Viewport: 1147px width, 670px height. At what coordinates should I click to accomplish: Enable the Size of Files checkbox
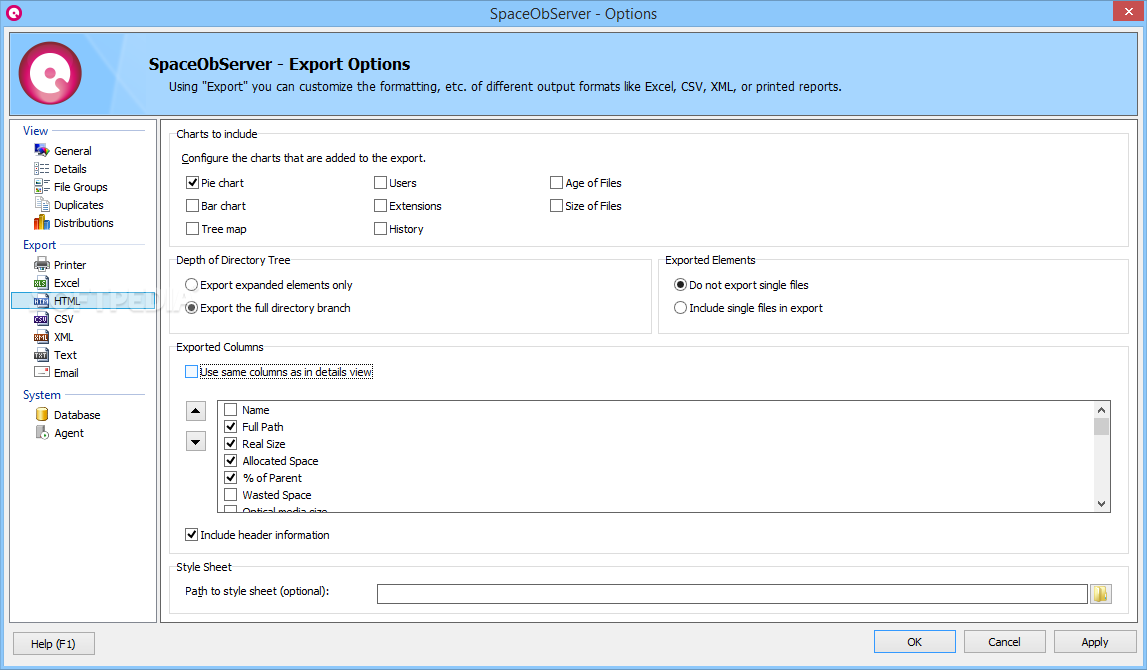pyautogui.click(x=557, y=206)
